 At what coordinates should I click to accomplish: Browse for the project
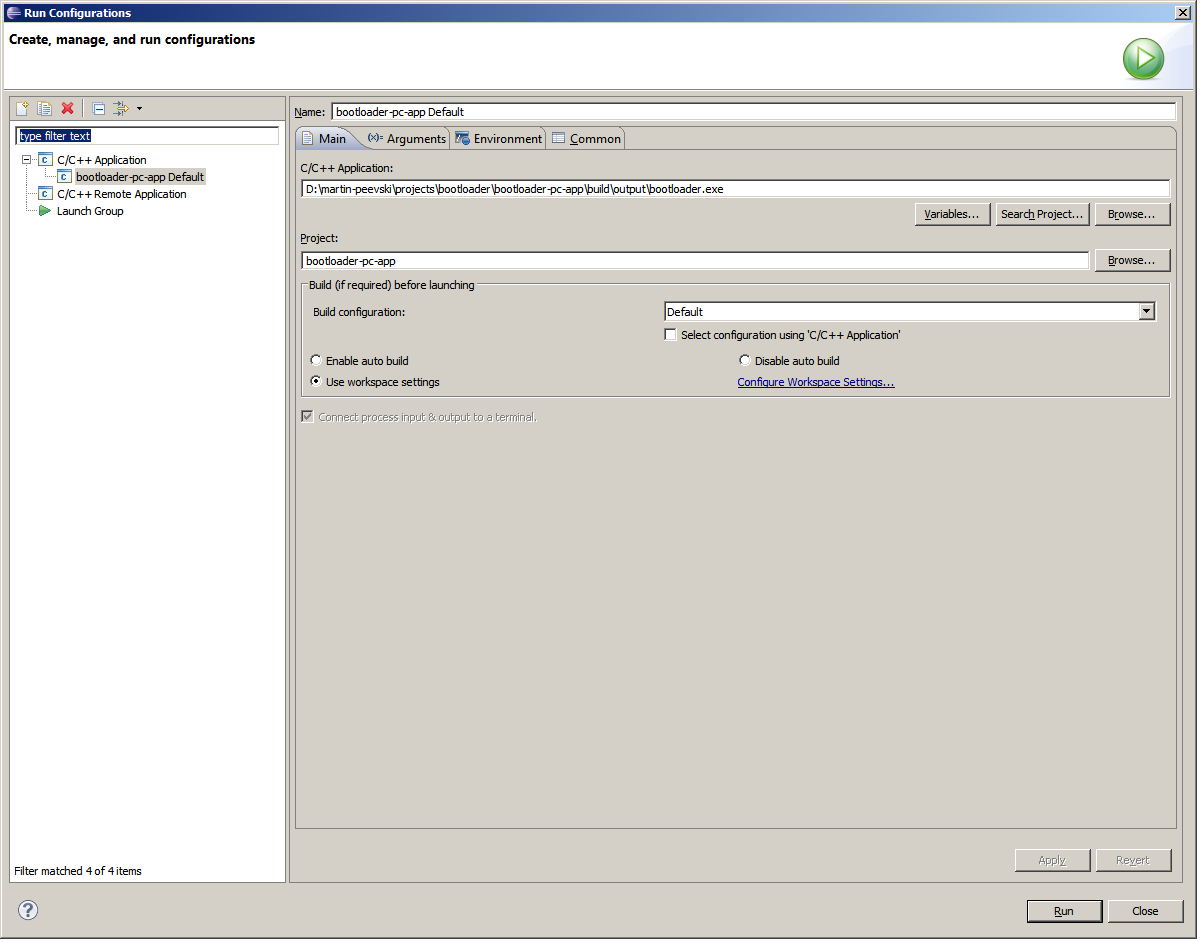pos(1132,260)
